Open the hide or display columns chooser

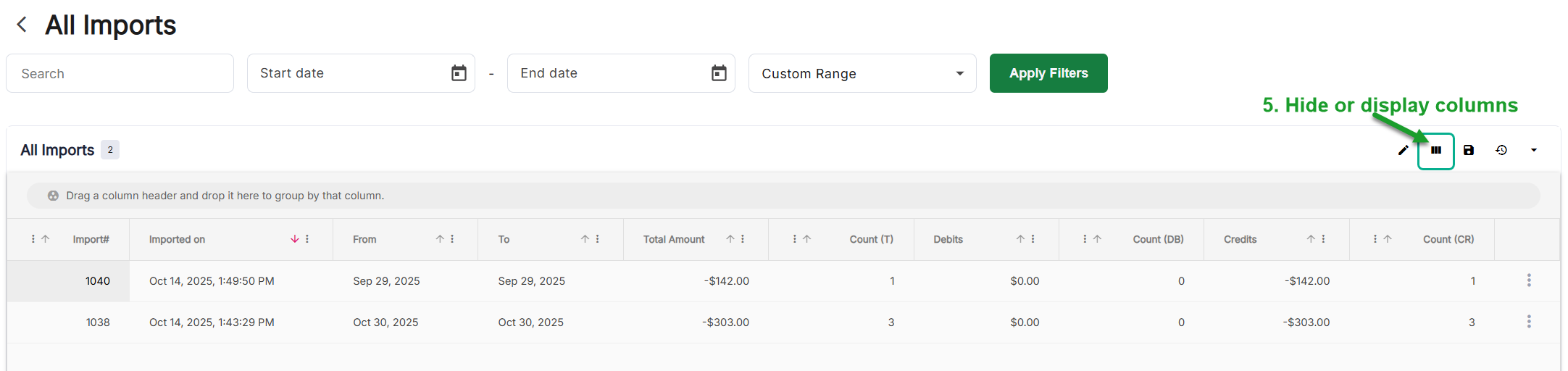tap(1436, 150)
